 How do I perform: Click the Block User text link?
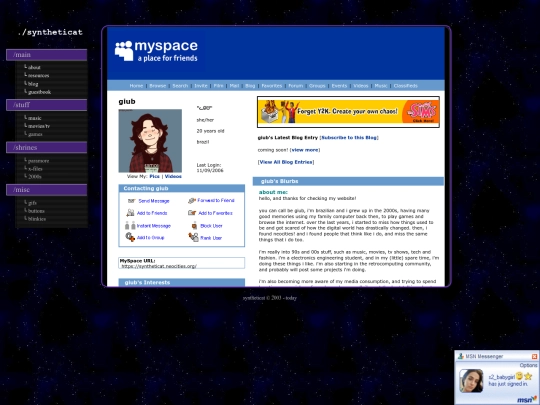coord(211,226)
